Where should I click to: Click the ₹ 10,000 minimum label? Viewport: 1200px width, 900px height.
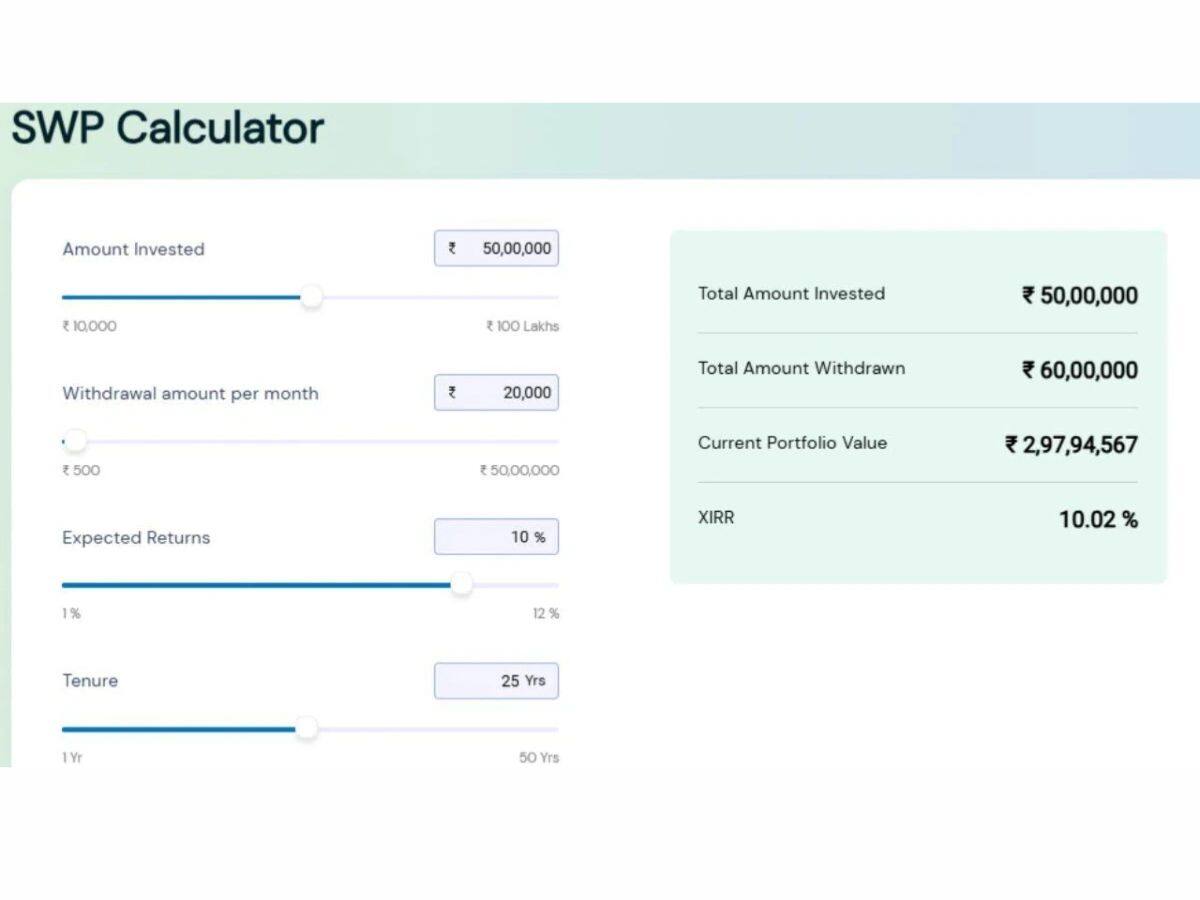(x=89, y=326)
